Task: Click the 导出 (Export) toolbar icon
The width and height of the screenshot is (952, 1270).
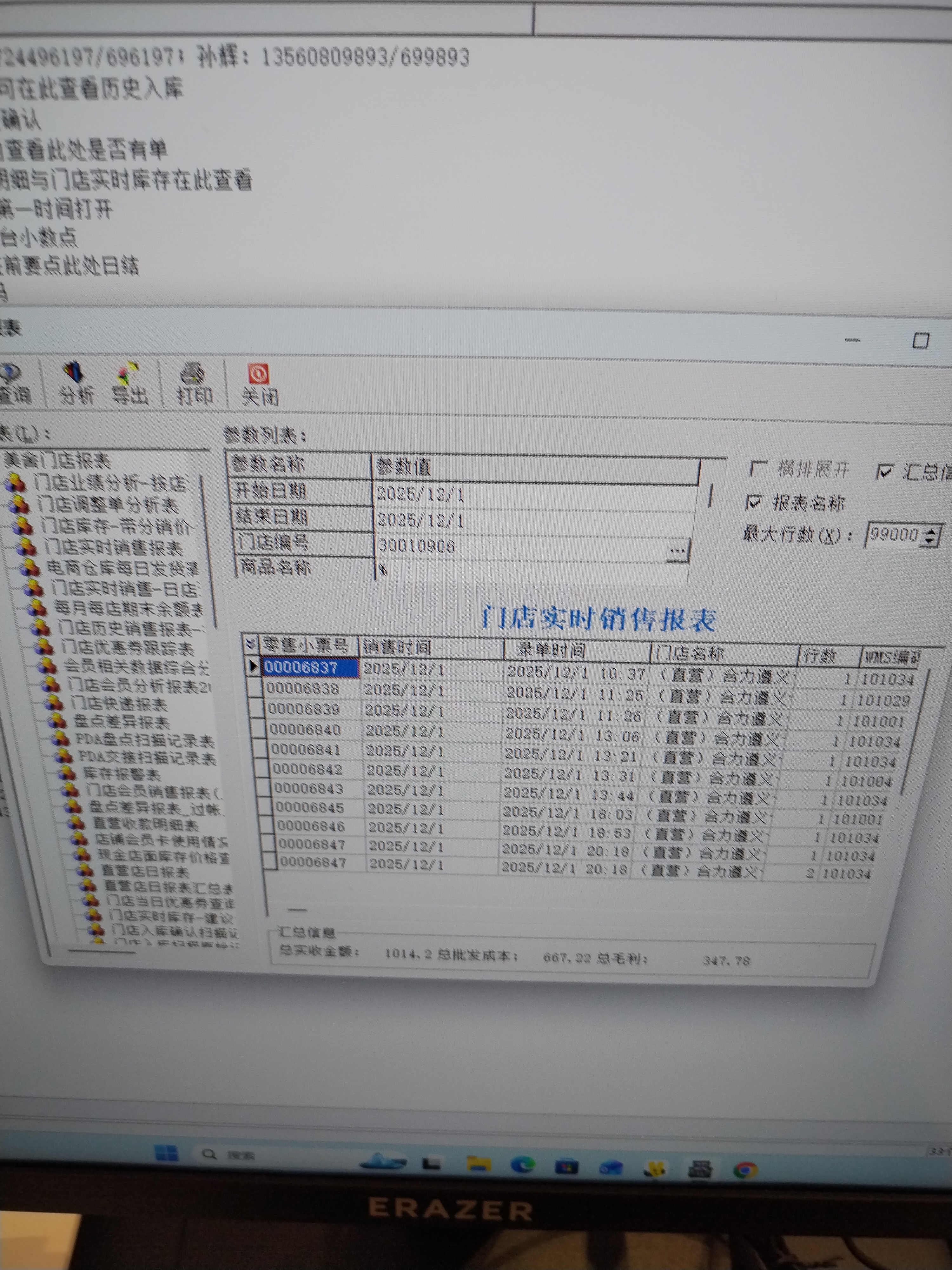Action: pos(130,384)
